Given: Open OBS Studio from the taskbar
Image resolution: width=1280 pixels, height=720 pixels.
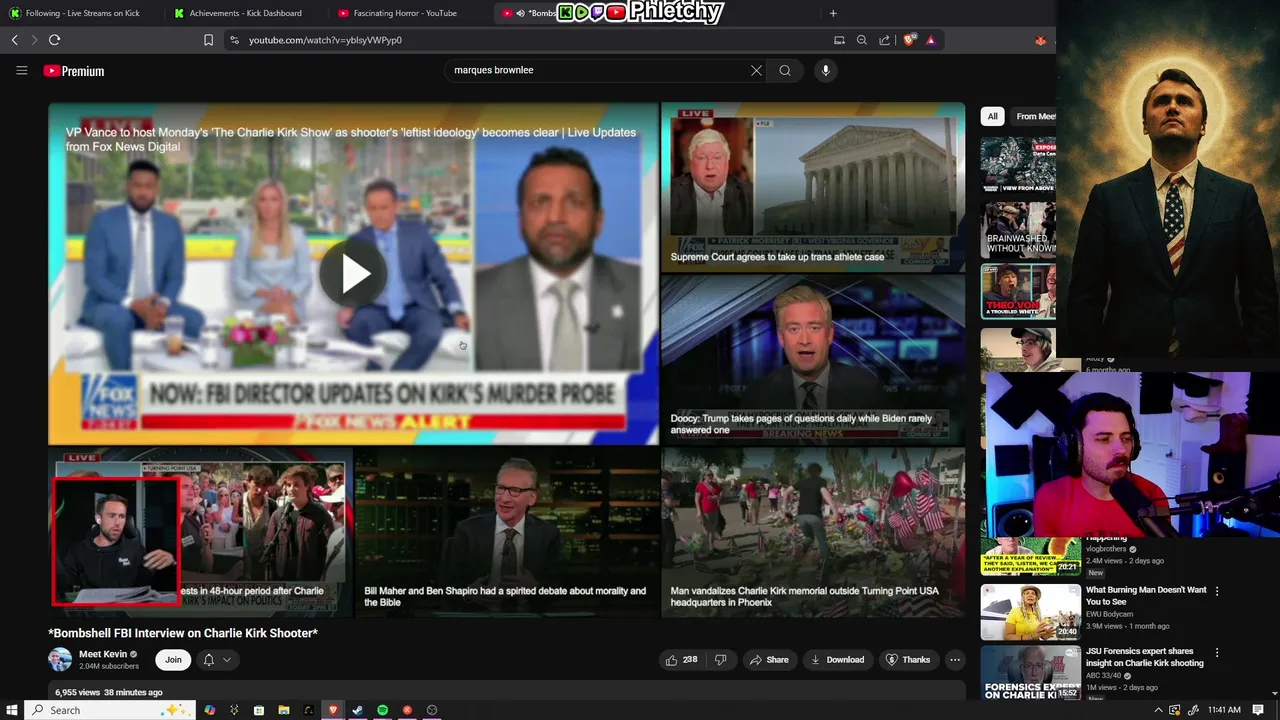Looking at the screenshot, I should pyautogui.click(x=432, y=710).
